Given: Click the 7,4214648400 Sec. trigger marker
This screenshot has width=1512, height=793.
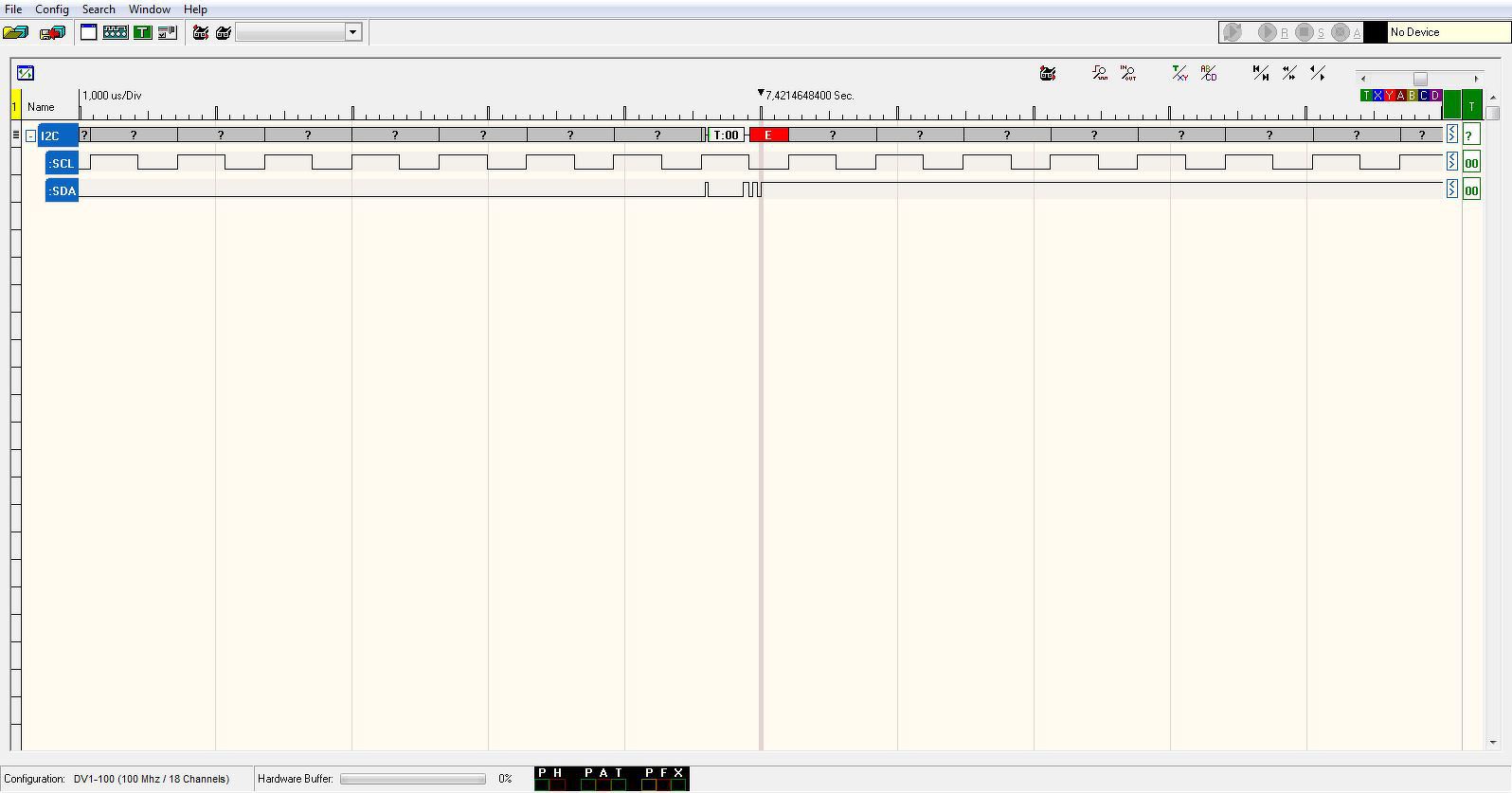Looking at the screenshot, I should 806,95.
